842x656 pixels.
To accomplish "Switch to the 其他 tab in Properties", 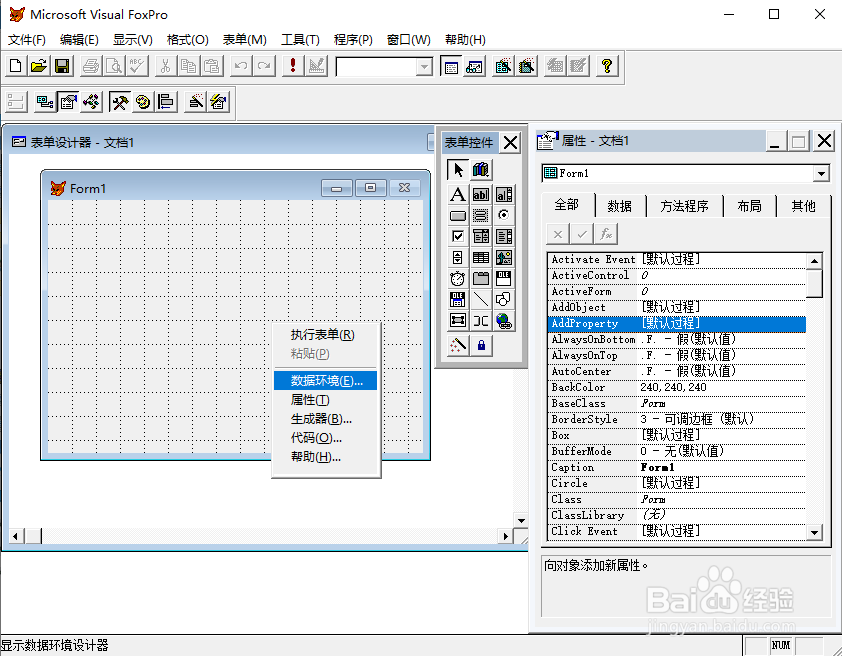I will [x=803, y=206].
